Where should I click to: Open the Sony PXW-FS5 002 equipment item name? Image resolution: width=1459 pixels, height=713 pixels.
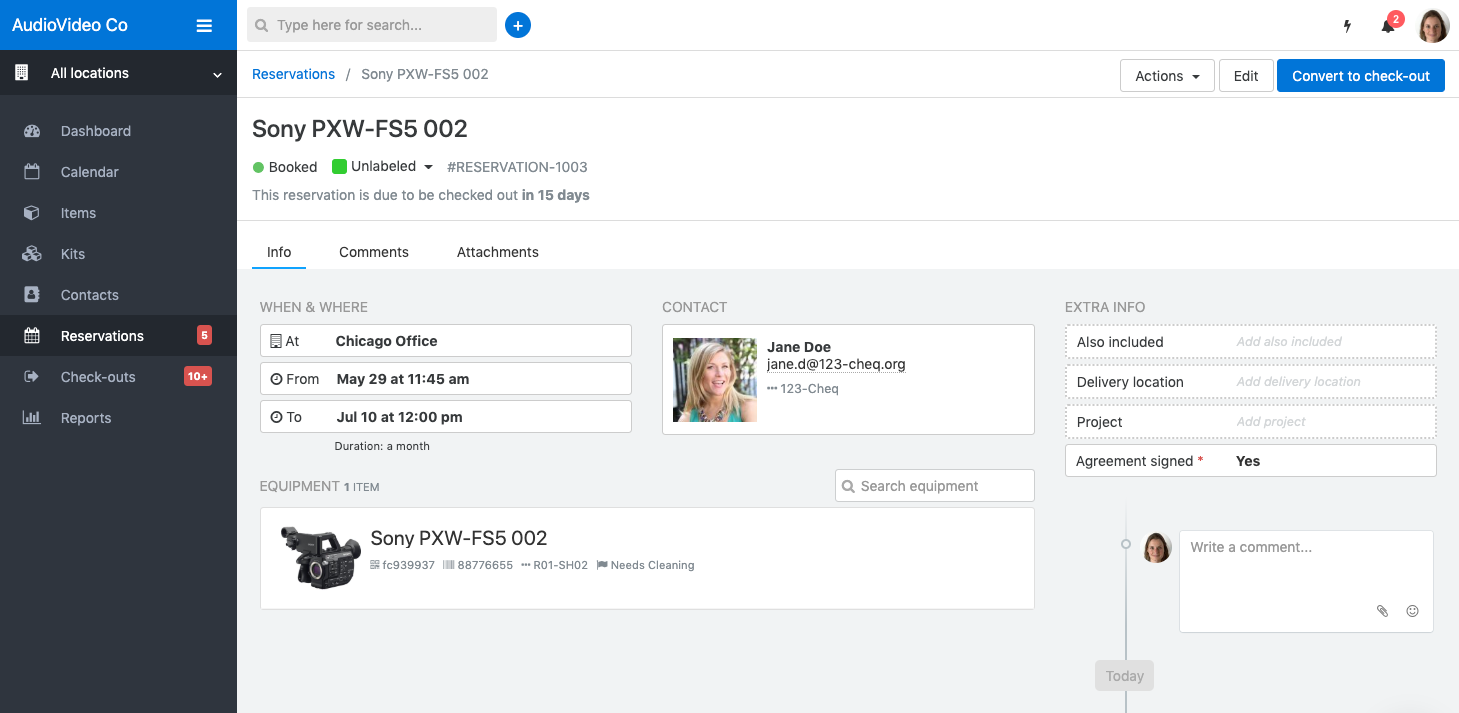pyautogui.click(x=459, y=538)
